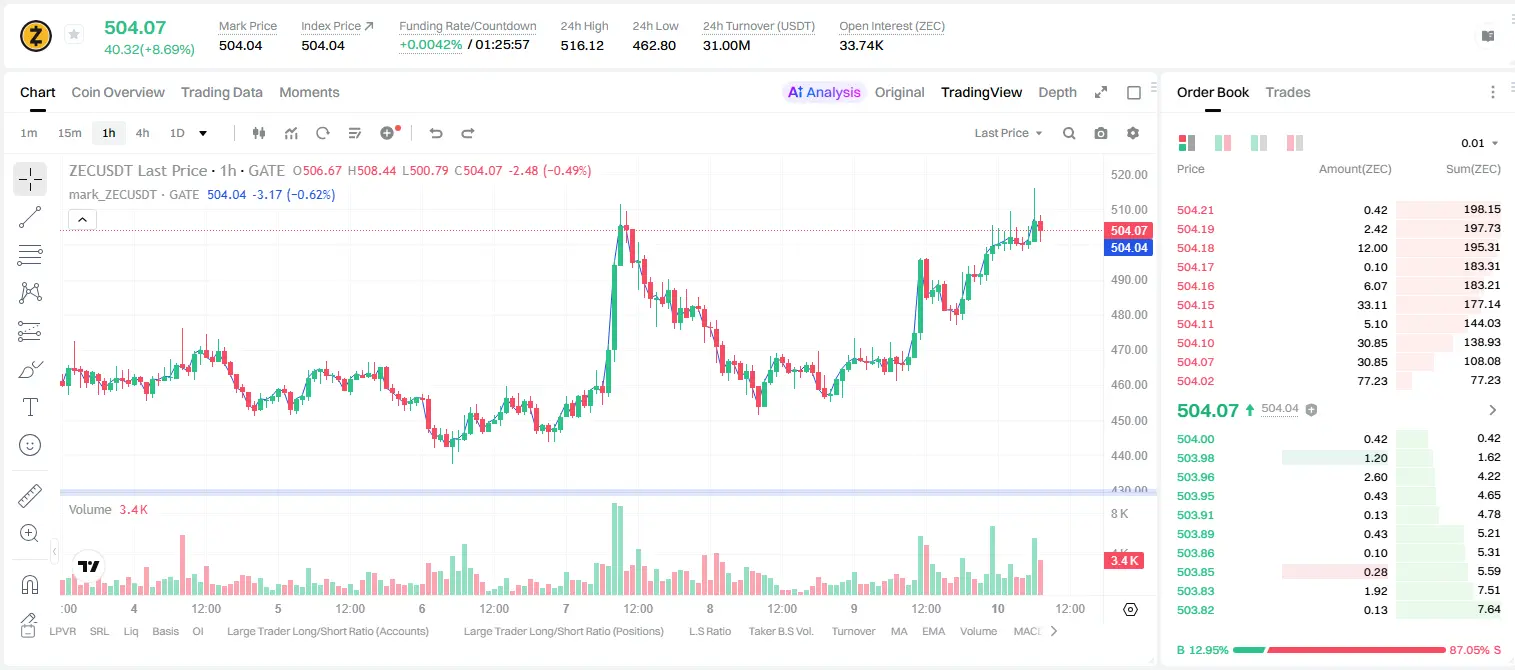Select the ruler measure tool
The height and width of the screenshot is (670, 1515).
(30, 495)
